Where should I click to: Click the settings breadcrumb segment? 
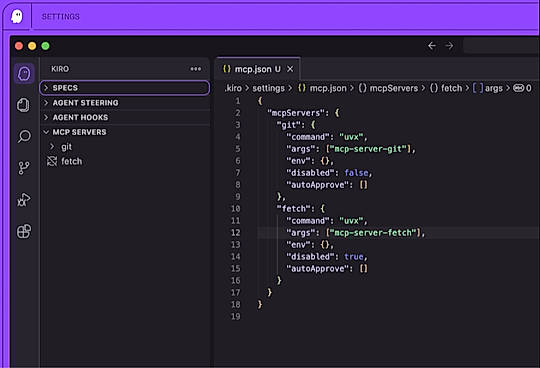[269, 88]
